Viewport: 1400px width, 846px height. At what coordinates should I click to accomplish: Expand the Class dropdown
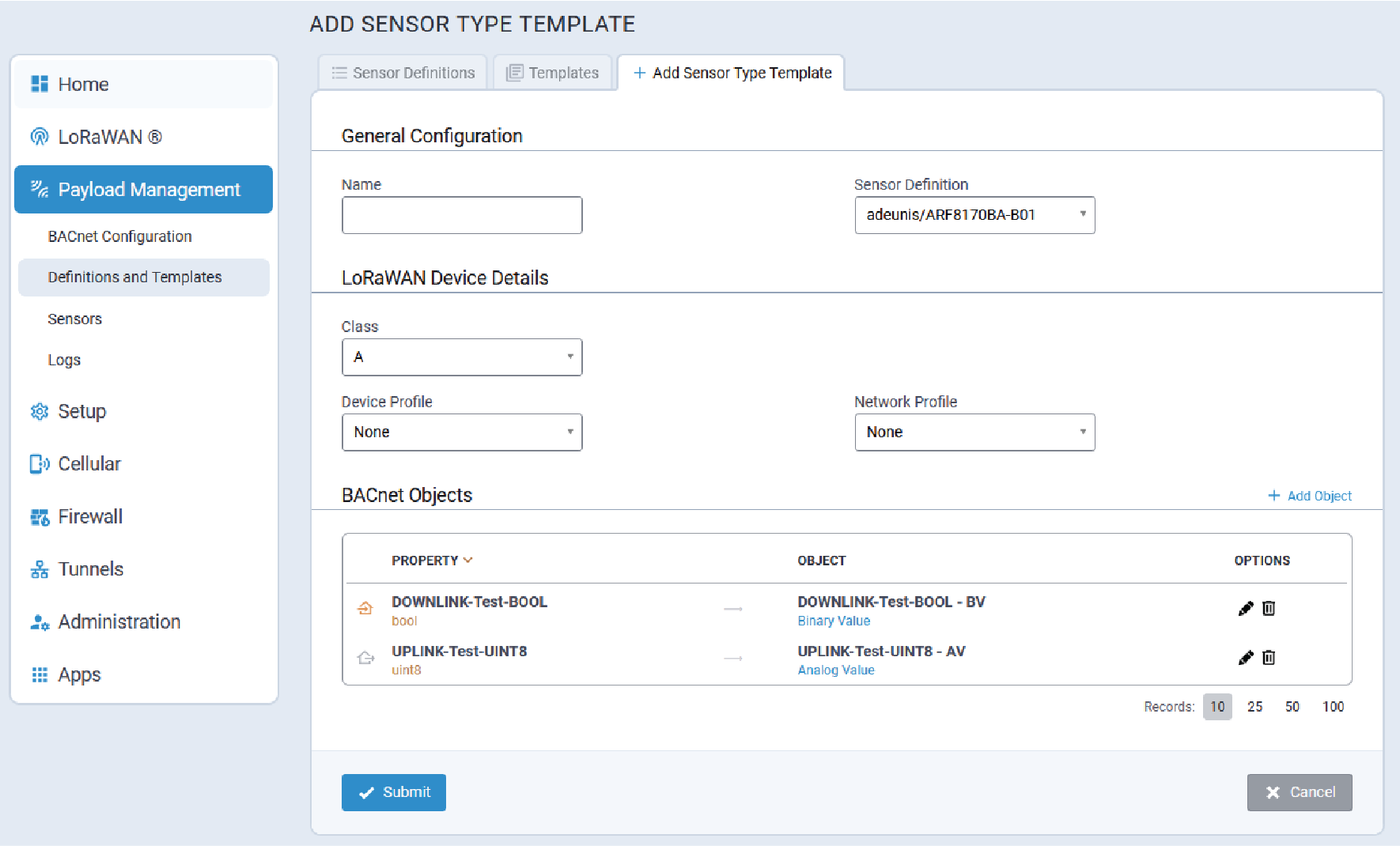[461, 357]
